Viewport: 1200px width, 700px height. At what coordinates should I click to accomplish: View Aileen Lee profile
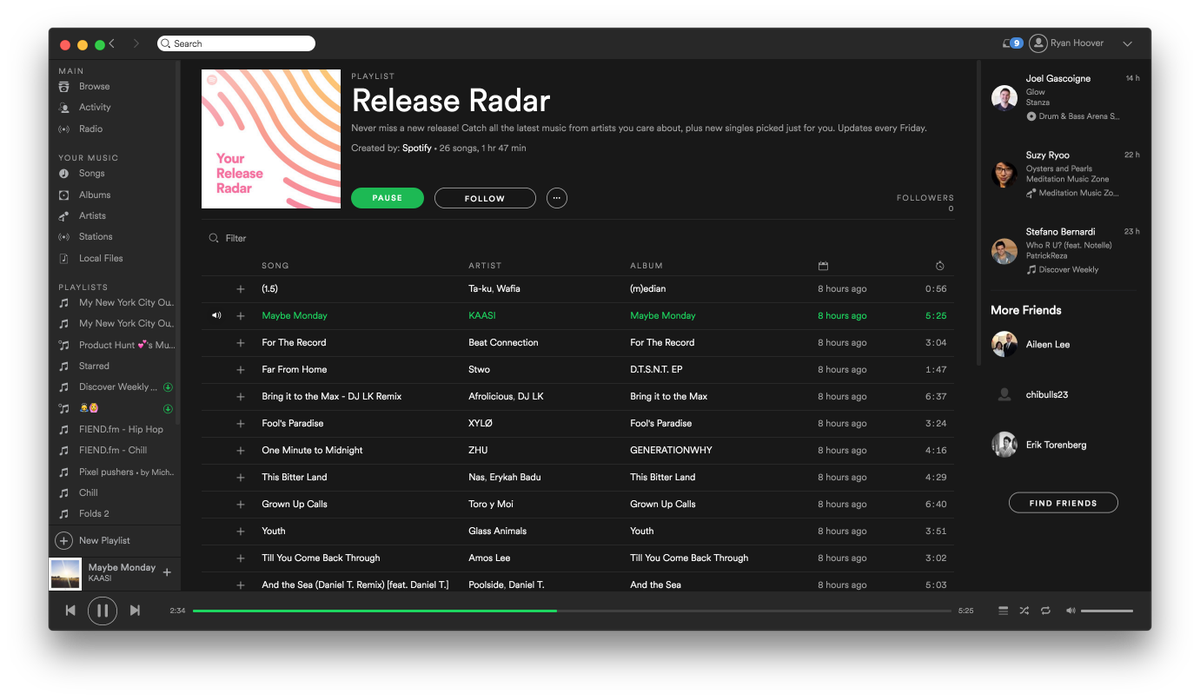pos(1048,344)
